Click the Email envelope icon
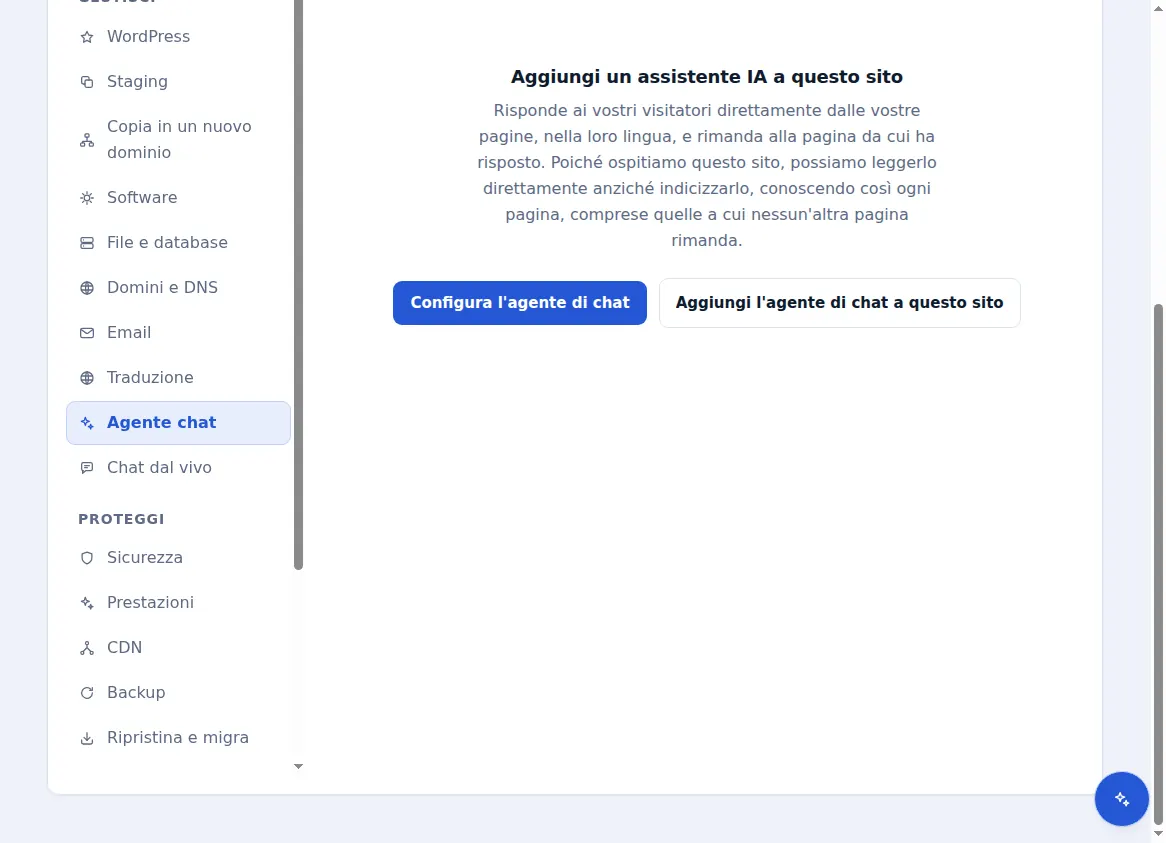This screenshot has height=843, width=1166. [87, 333]
